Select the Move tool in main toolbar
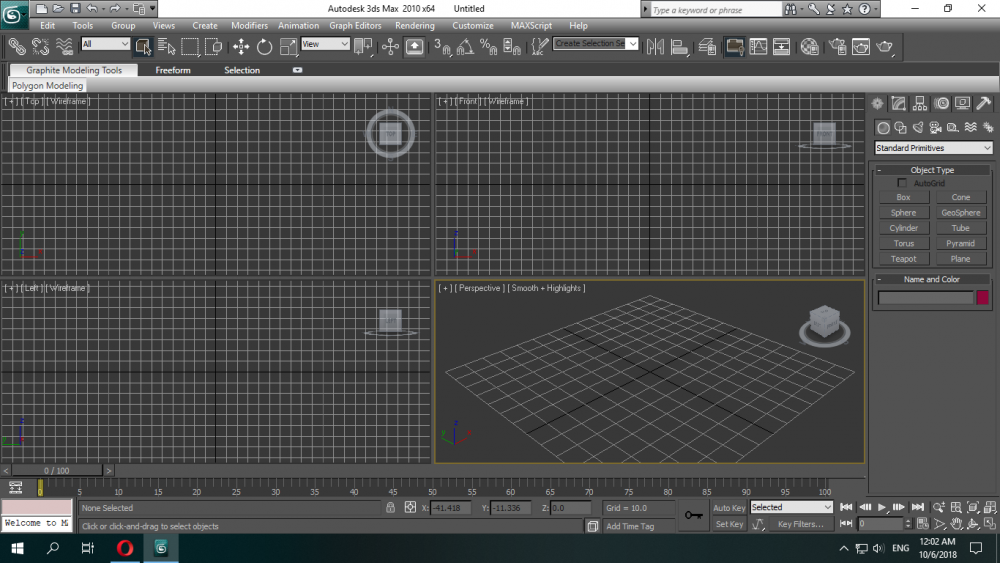 [241, 46]
